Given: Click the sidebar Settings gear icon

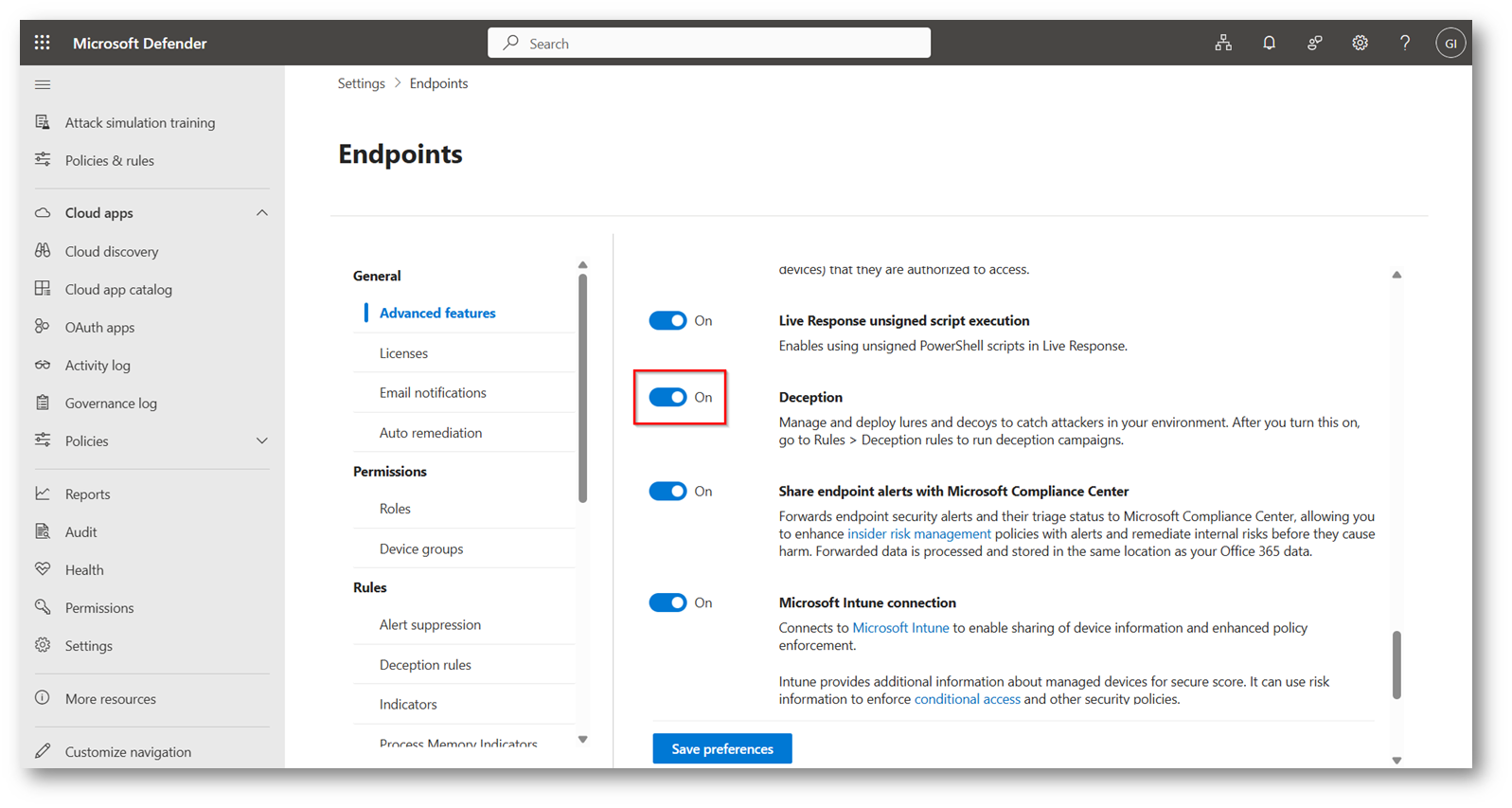Looking at the screenshot, I should (x=43, y=645).
